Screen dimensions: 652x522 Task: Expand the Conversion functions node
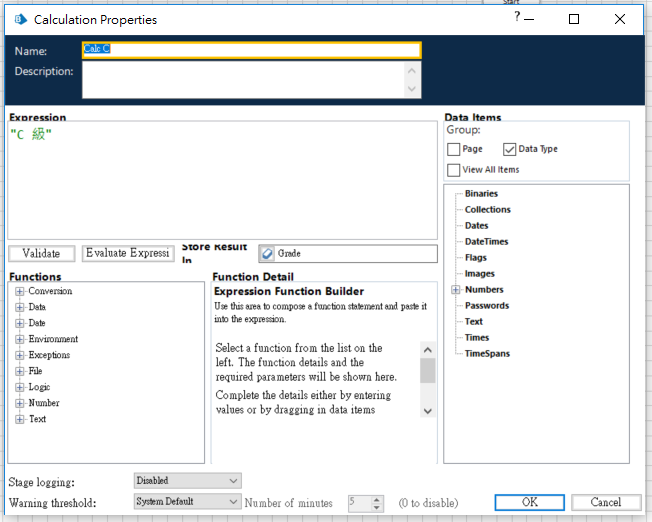click(x=20, y=291)
